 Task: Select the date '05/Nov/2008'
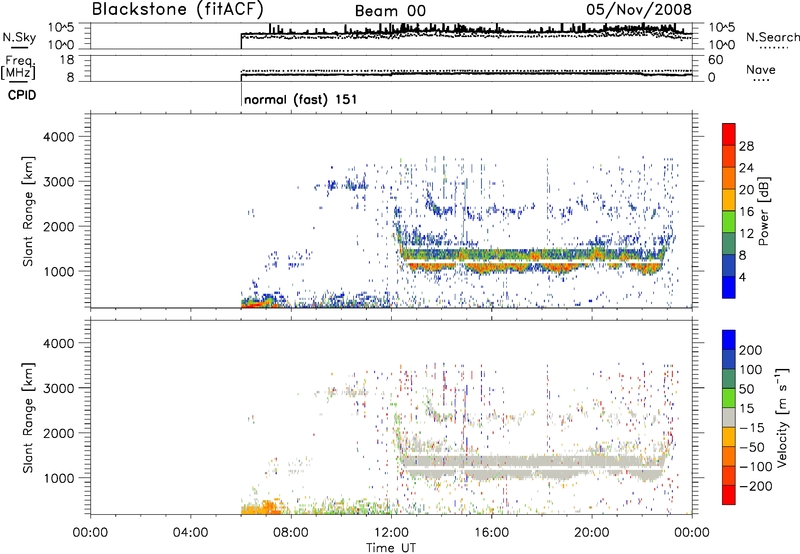(639, 9)
